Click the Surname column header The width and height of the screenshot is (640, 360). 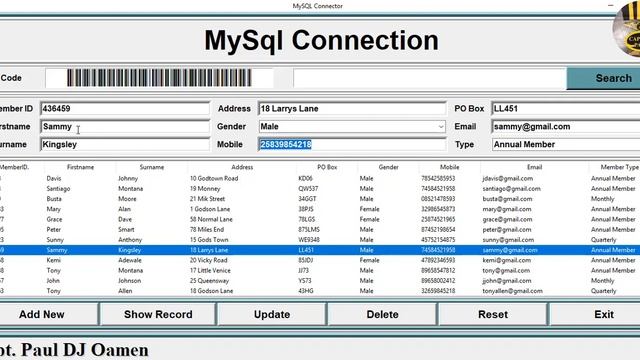(152, 167)
